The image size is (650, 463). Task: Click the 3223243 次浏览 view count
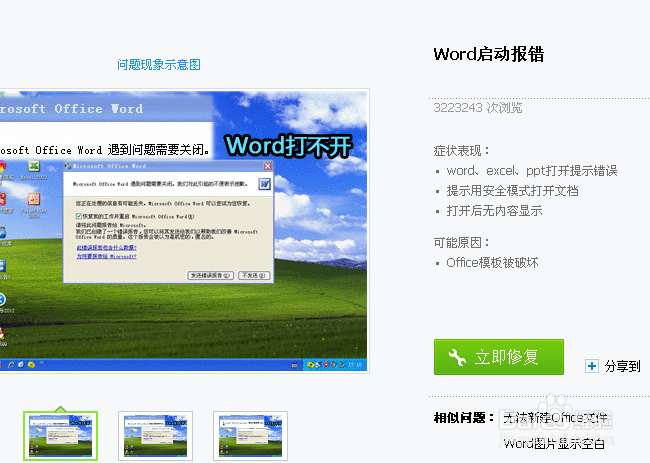[478, 108]
